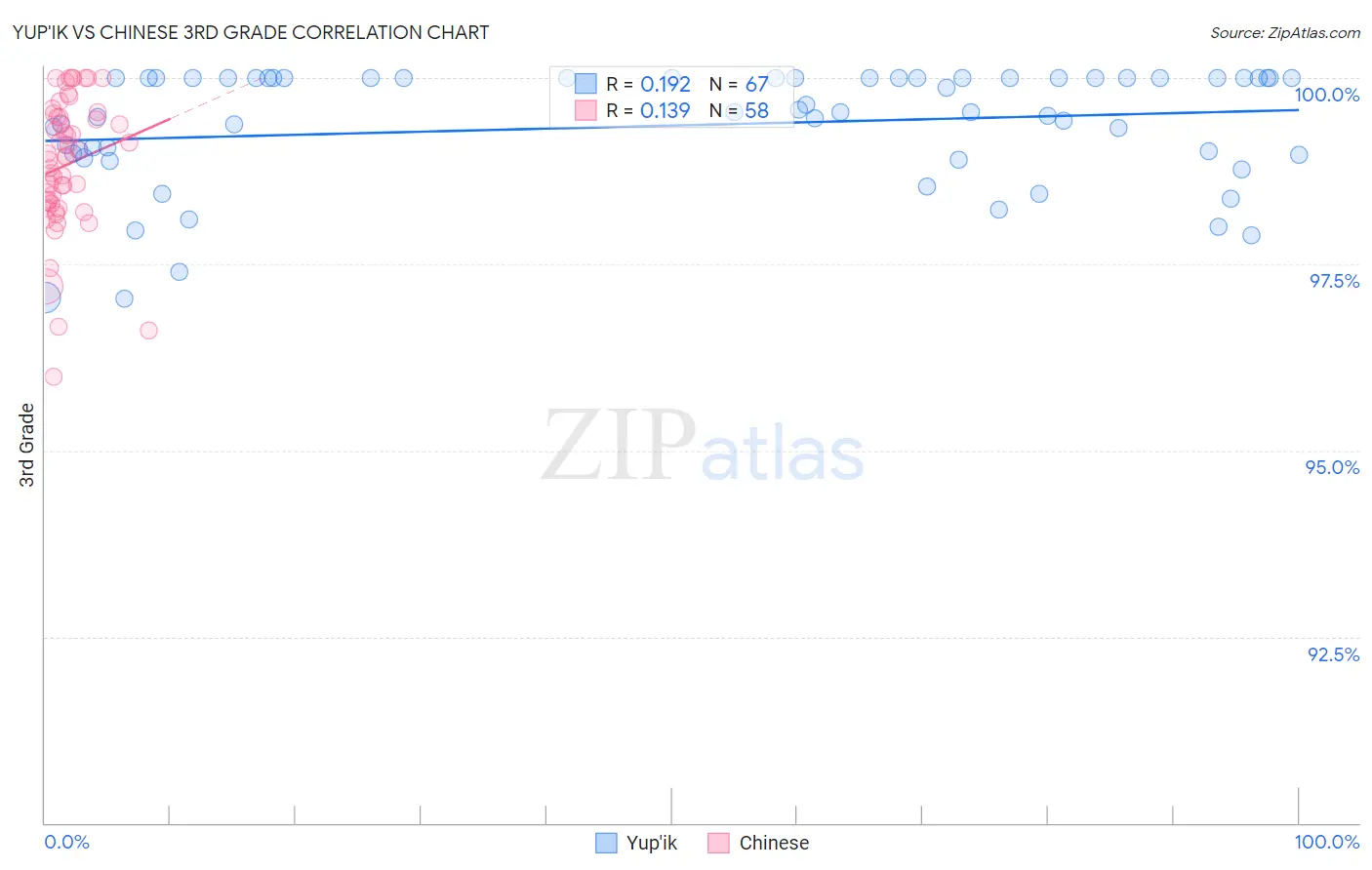Click the N = 67 value in legend

pos(739,84)
